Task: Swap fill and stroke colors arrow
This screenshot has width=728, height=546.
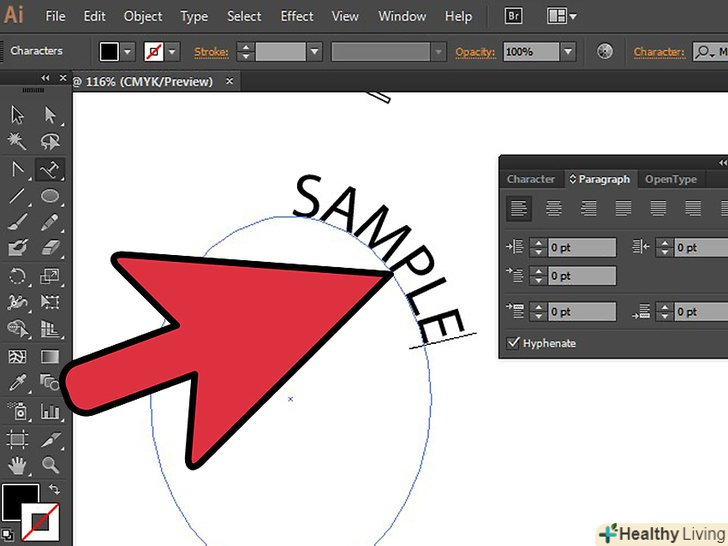Action: pos(54,489)
